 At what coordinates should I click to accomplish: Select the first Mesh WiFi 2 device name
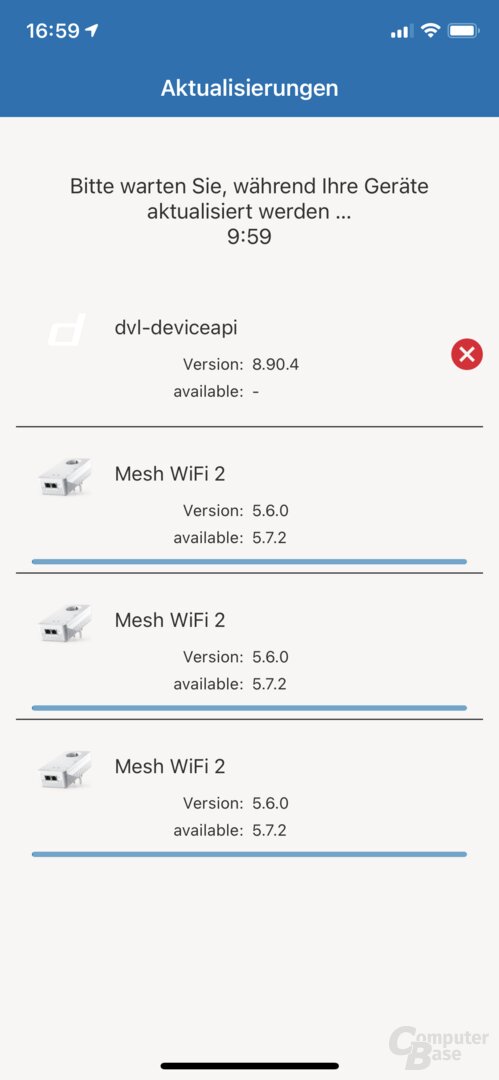point(170,474)
